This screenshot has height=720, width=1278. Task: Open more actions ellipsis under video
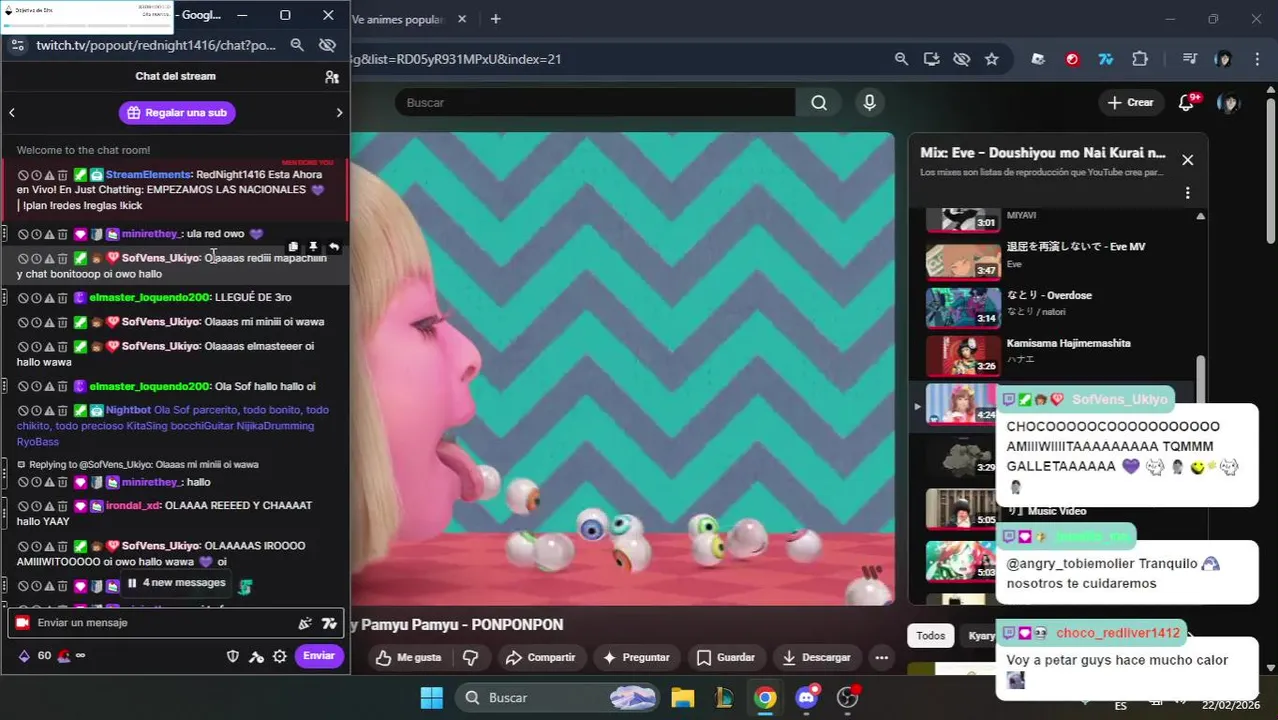(x=881, y=658)
